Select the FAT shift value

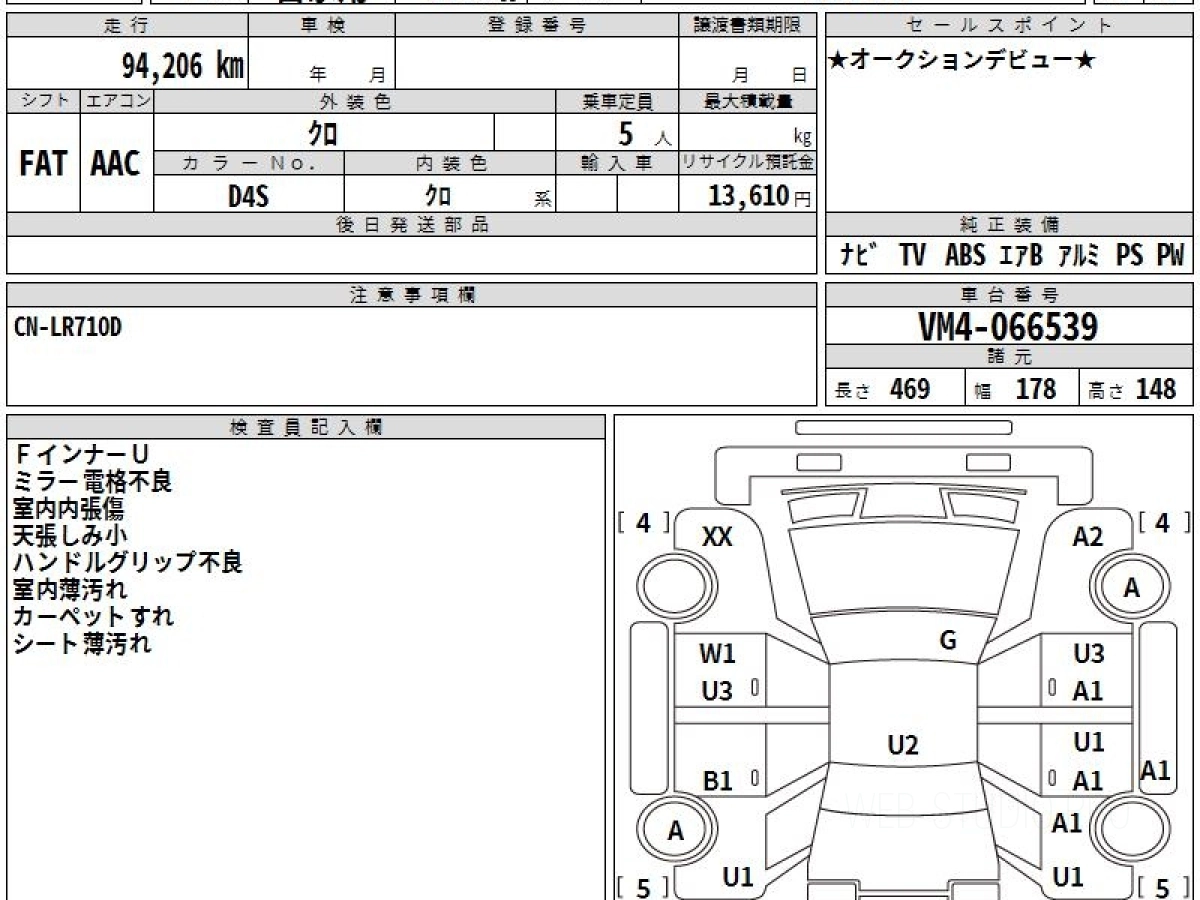click(x=43, y=164)
